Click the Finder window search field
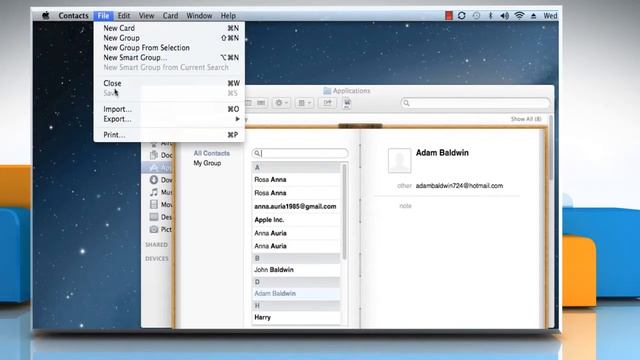The height and width of the screenshot is (360, 640). click(x=476, y=103)
